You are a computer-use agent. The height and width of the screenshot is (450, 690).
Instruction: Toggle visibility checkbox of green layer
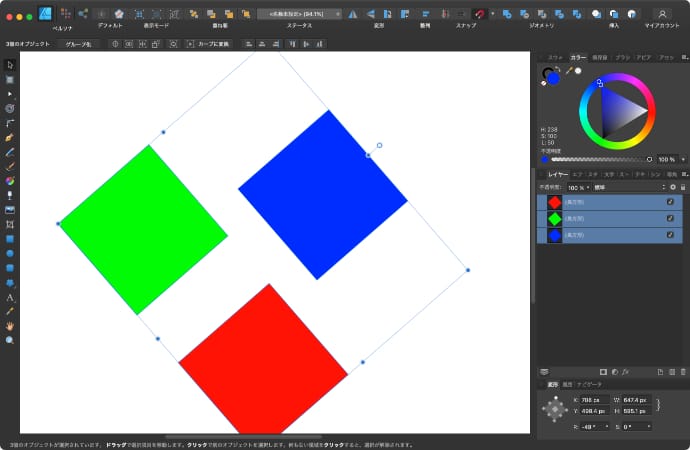671,219
